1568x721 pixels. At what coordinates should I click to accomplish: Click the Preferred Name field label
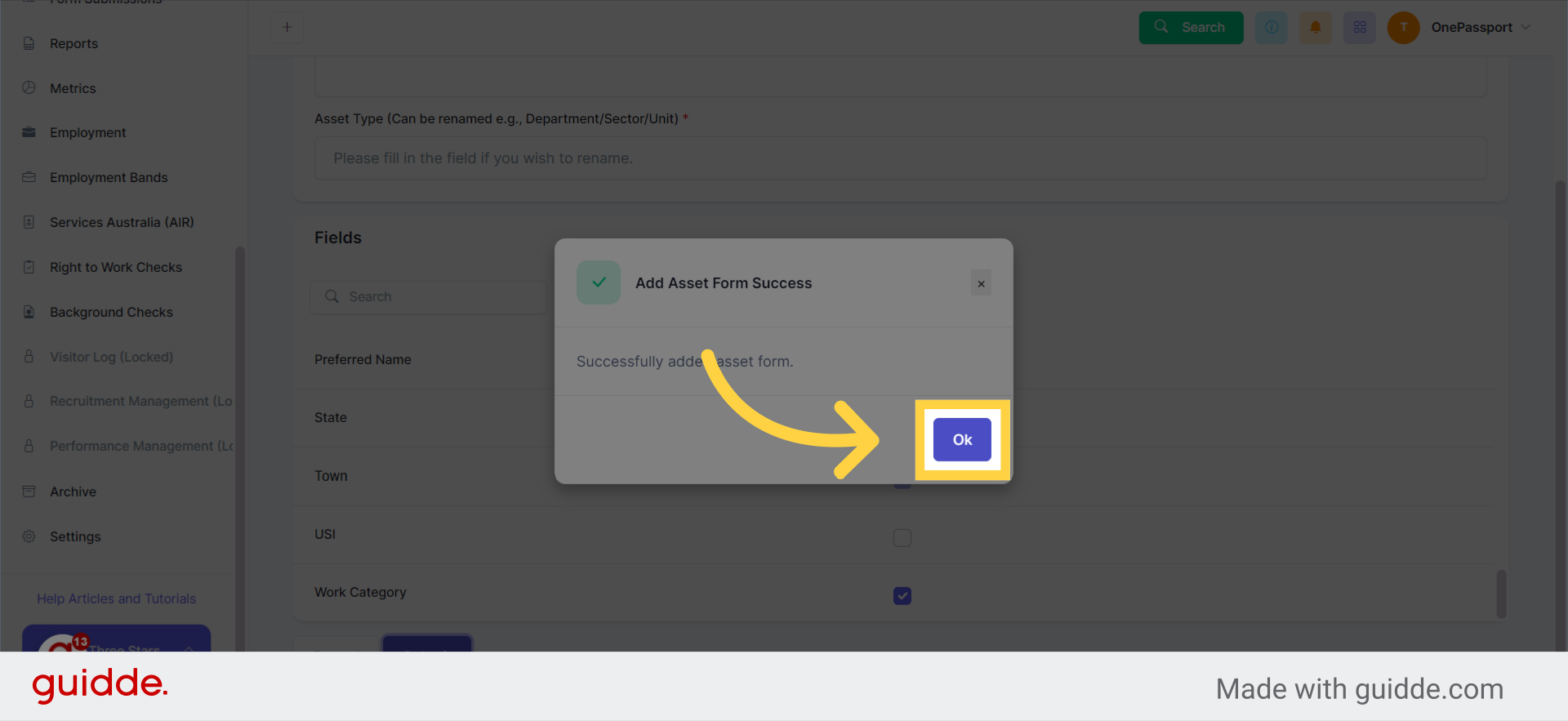[x=363, y=359]
